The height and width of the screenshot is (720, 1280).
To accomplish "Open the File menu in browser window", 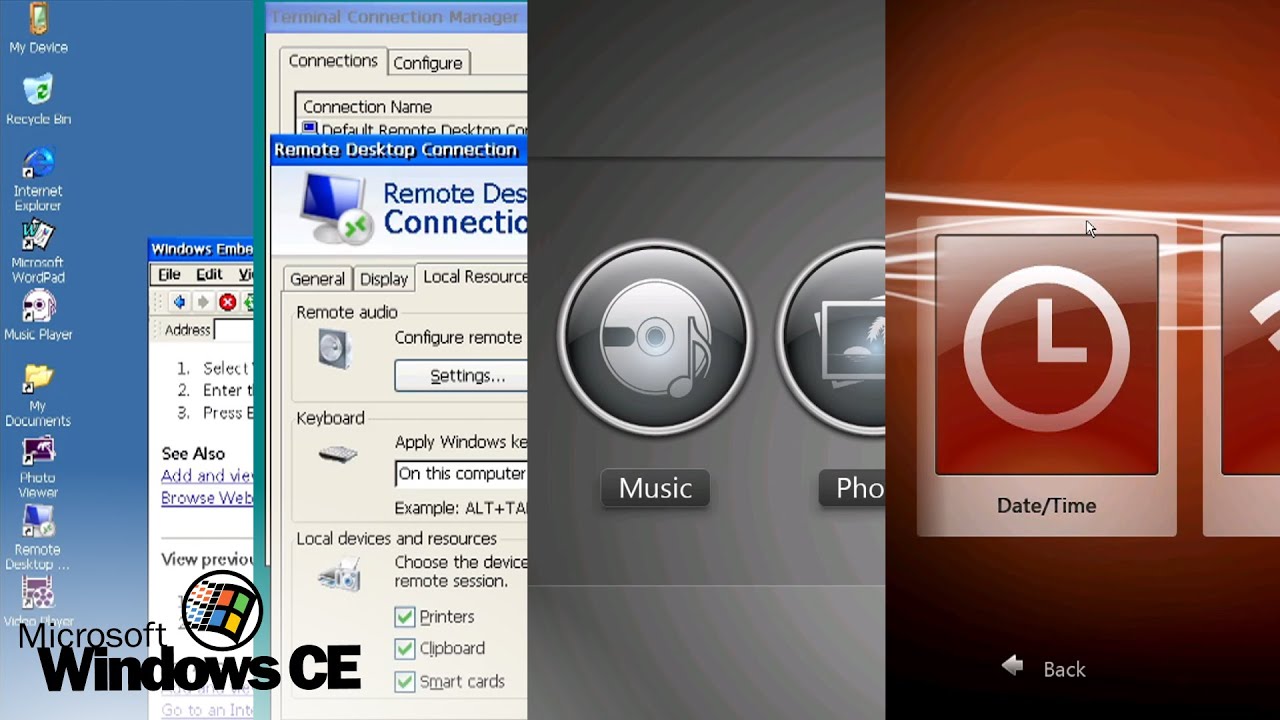I will pyautogui.click(x=170, y=274).
